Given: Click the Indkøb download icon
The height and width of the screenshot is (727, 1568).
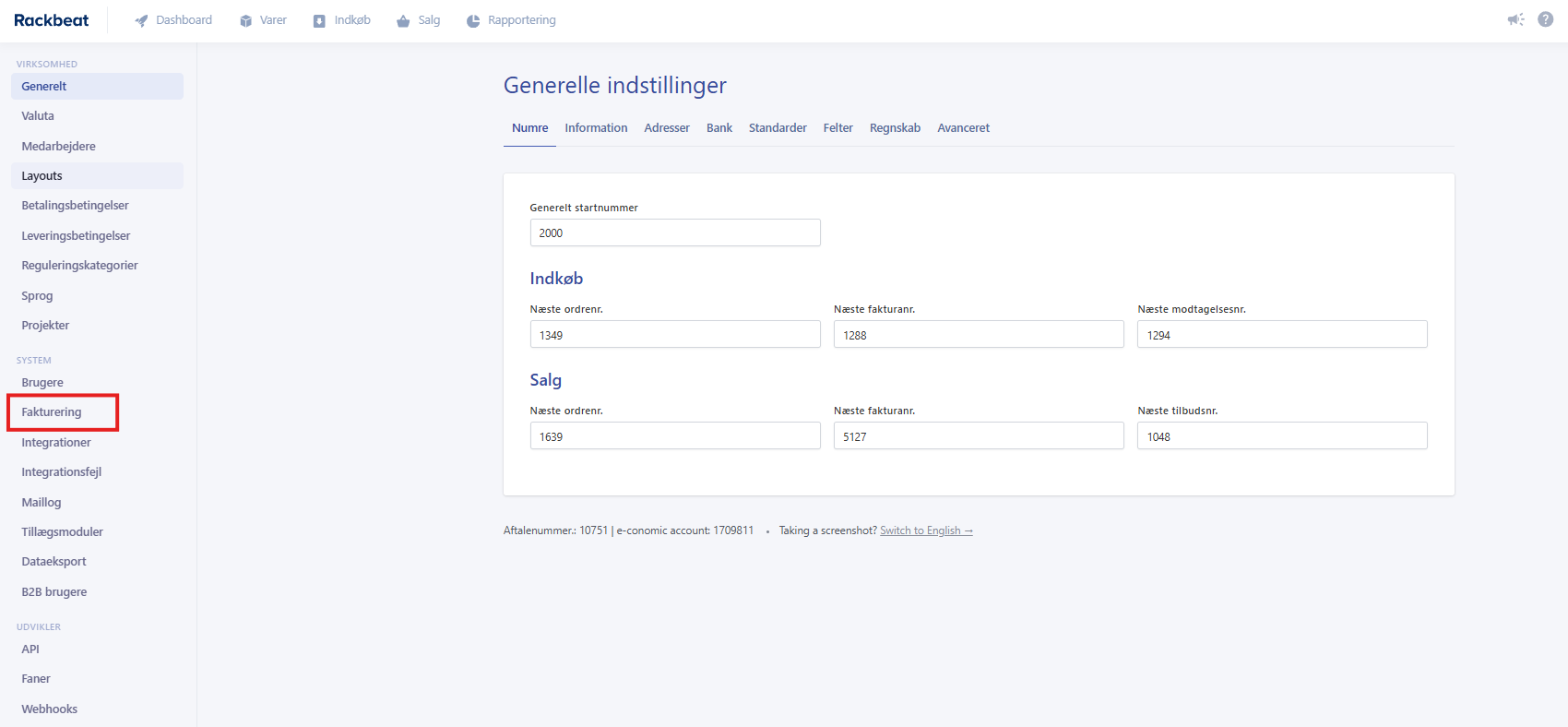Looking at the screenshot, I should 319,21.
